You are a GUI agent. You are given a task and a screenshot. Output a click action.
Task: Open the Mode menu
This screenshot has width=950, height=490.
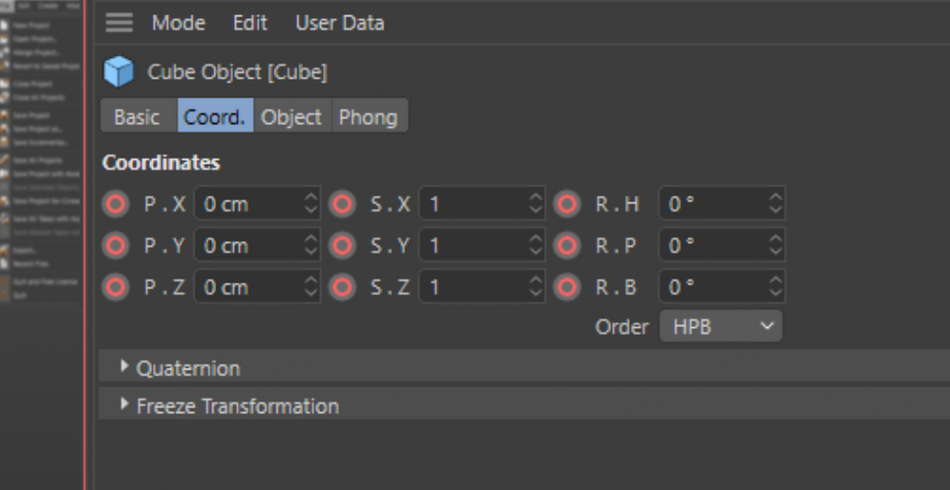point(178,22)
